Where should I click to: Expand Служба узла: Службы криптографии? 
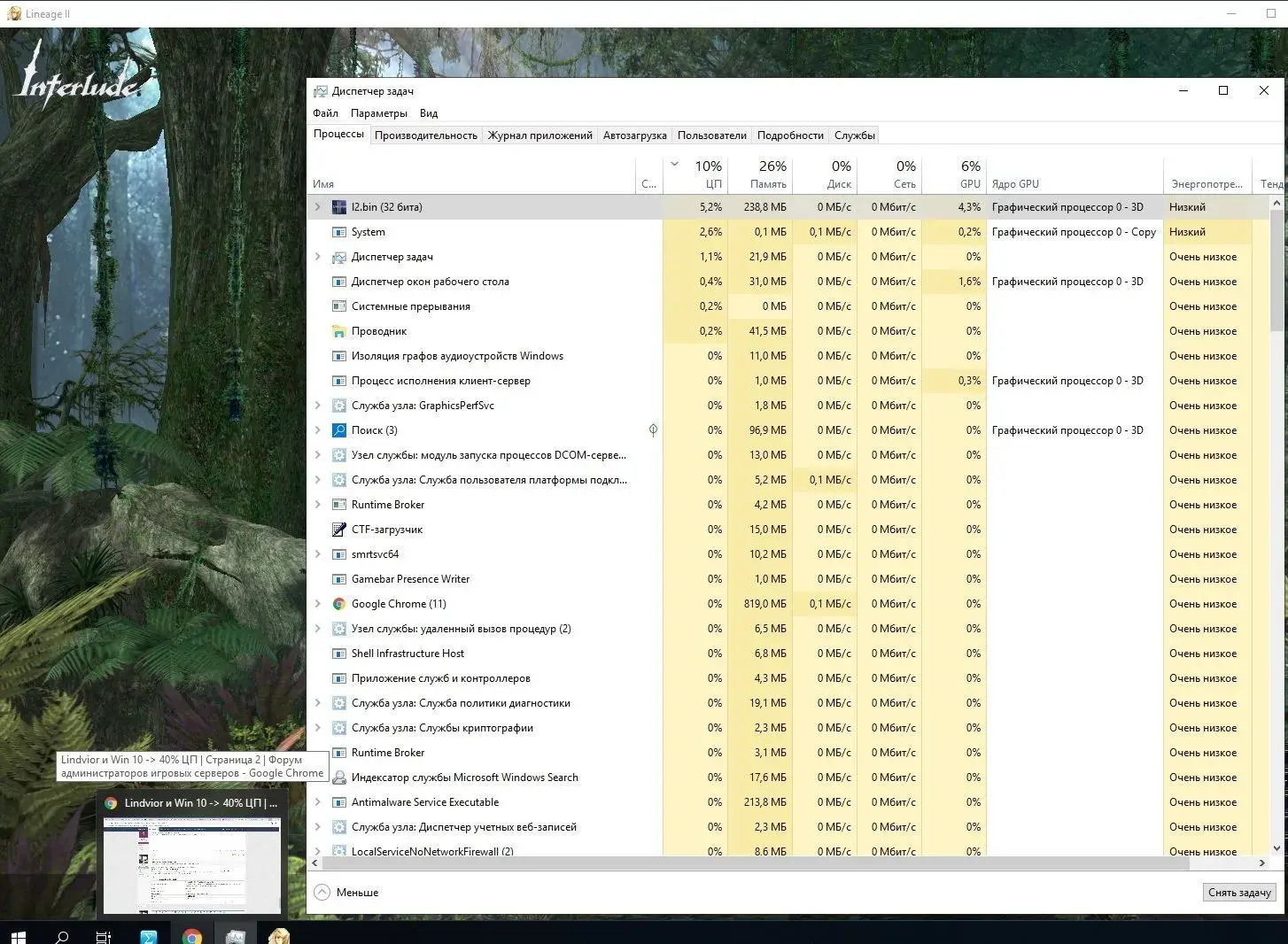tap(318, 728)
